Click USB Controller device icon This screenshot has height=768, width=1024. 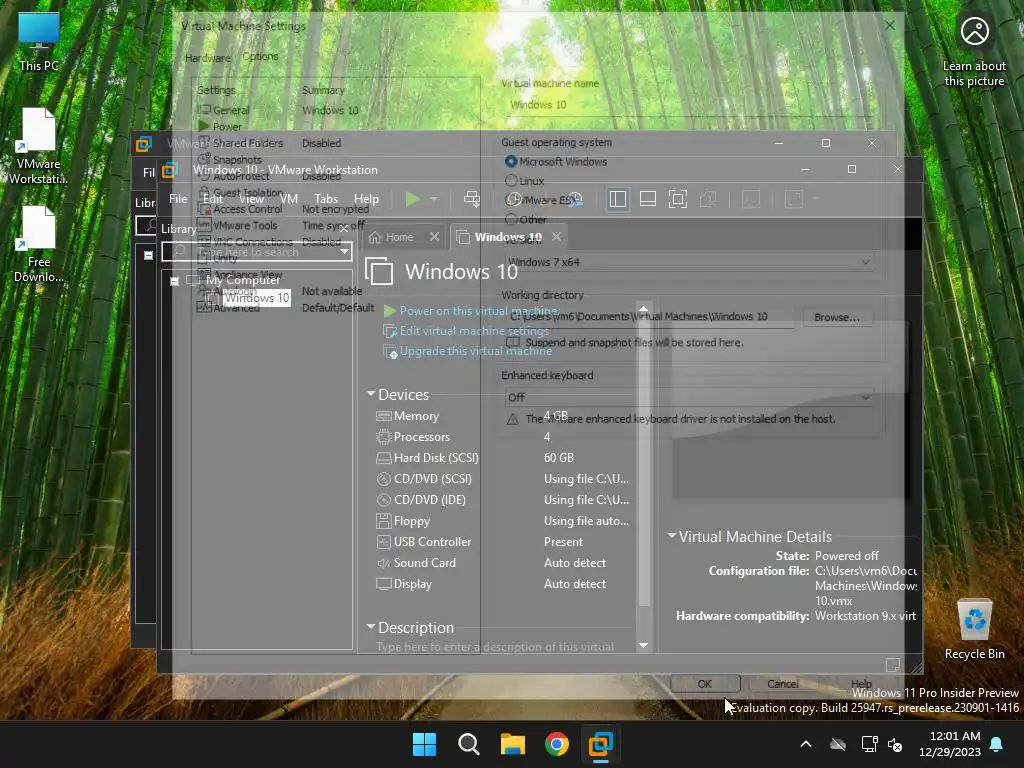pyautogui.click(x=383, y=541)
